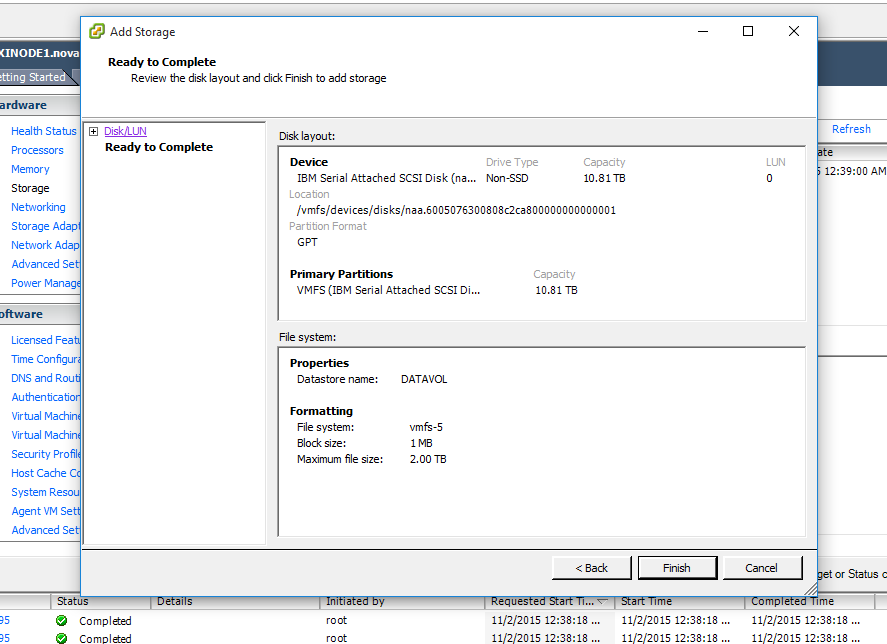
Task: Open Processors in Hardware list
Action: (x=37, y=150)
